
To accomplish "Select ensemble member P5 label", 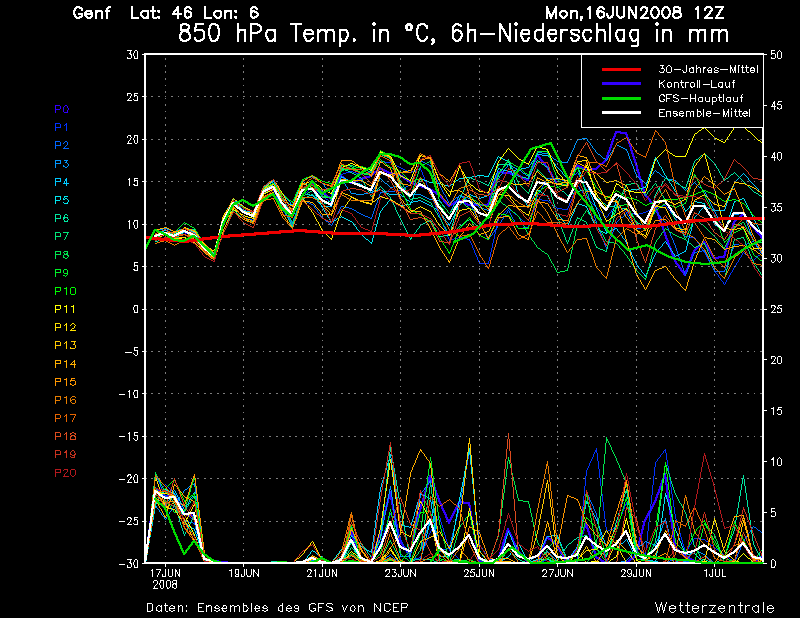I will click(x=61, y=200).
